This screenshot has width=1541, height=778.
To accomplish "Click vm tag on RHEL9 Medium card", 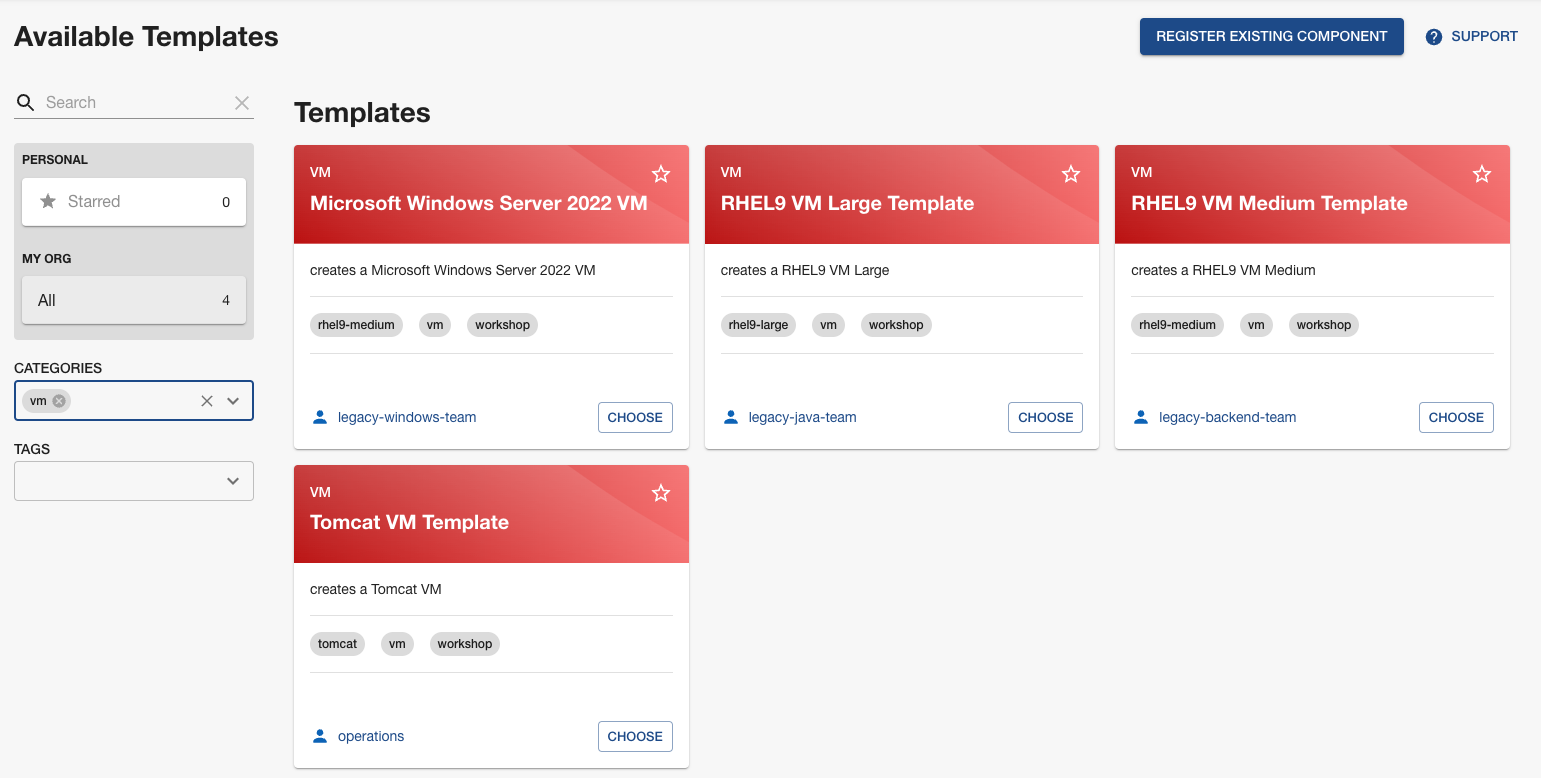I will 1256,325.
